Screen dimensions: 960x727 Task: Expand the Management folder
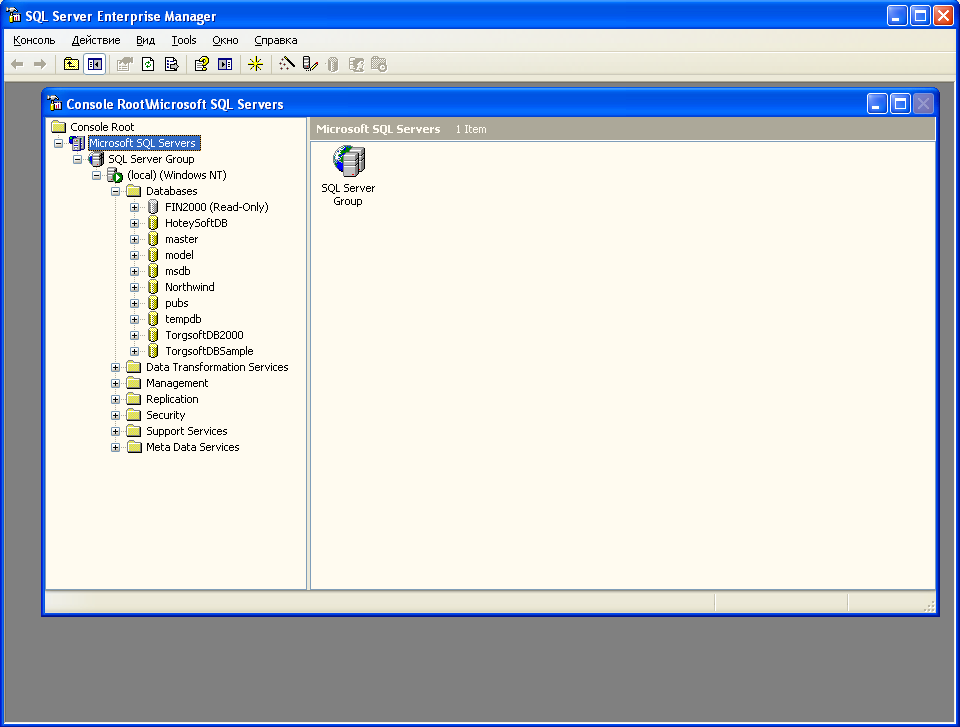(115, 383)
